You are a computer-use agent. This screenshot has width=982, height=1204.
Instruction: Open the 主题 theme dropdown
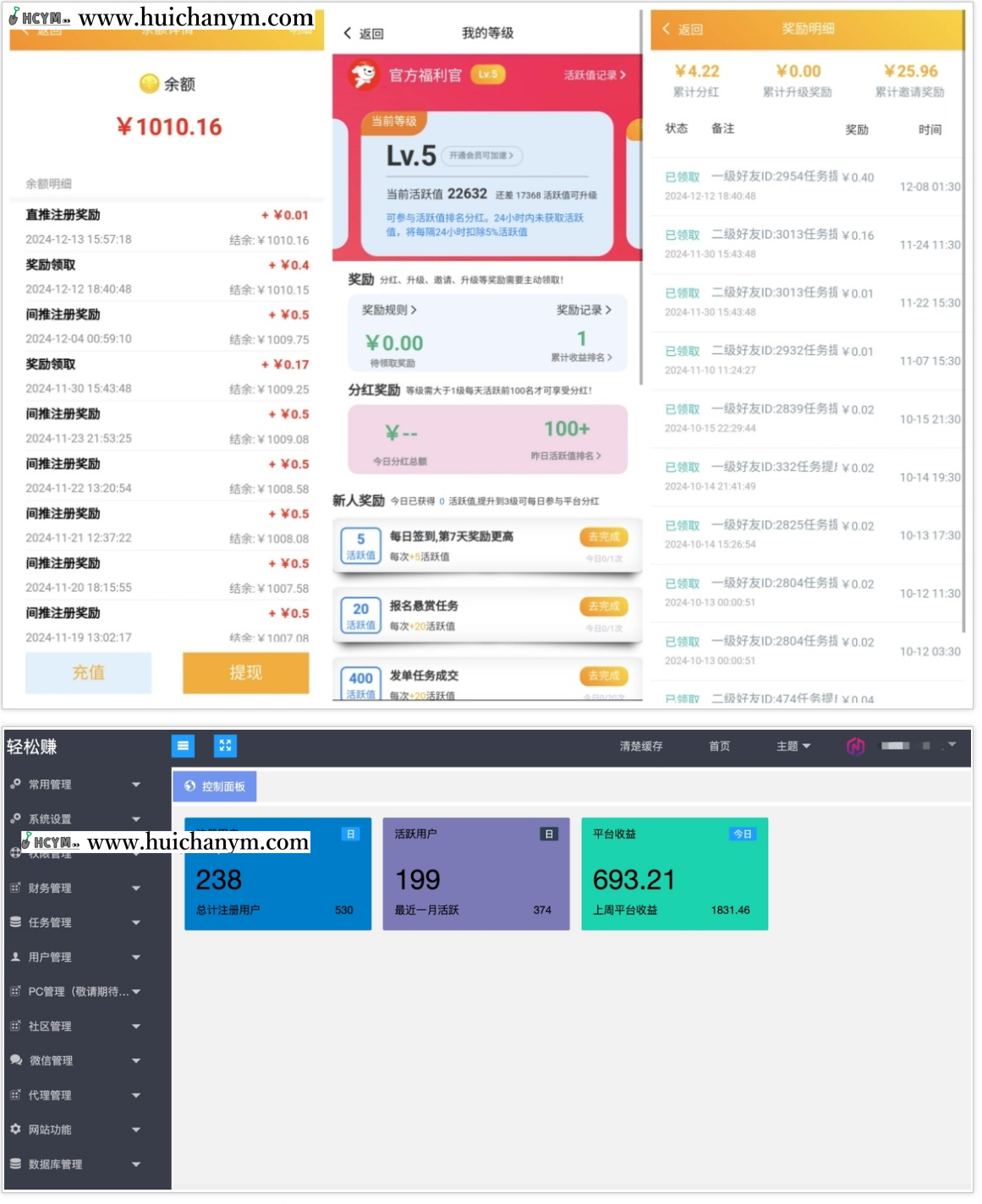[792, 745]
